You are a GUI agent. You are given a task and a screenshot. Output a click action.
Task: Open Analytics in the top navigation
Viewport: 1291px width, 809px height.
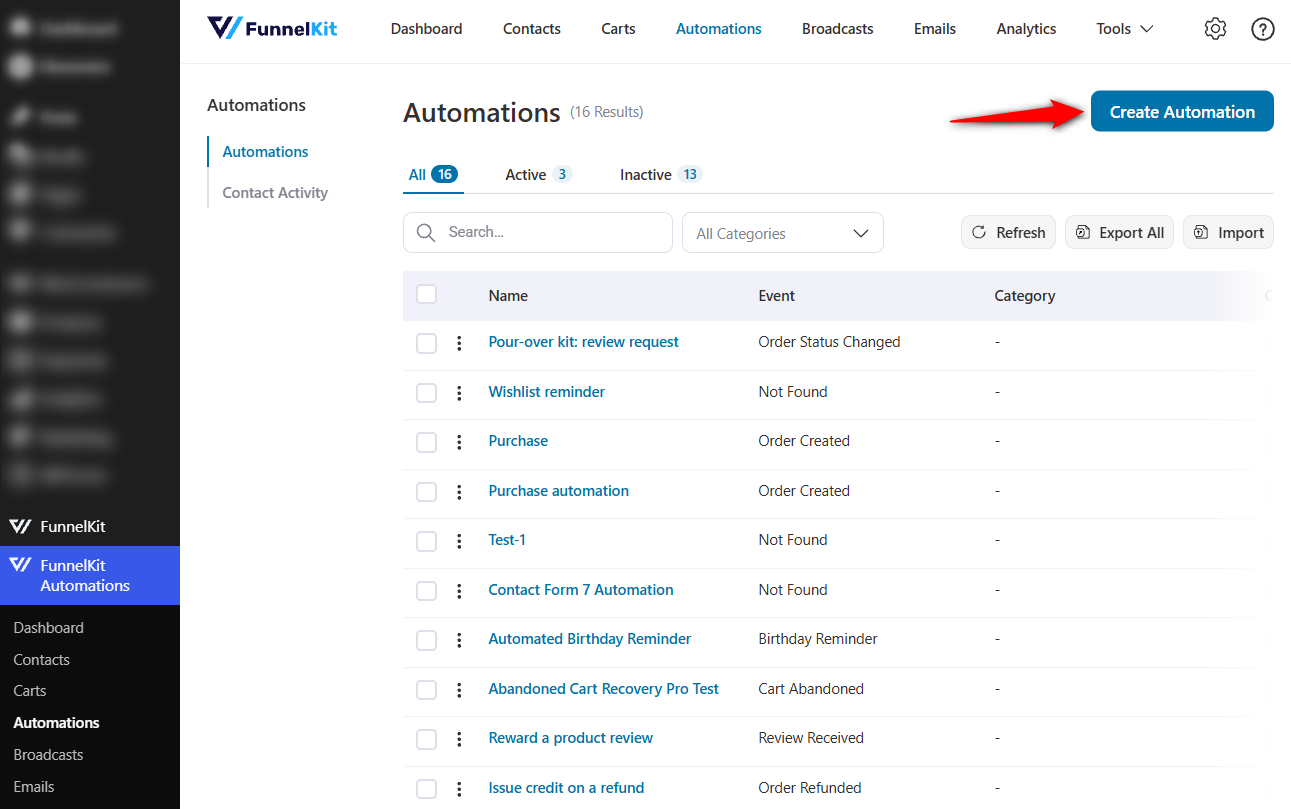[1026, 29]
